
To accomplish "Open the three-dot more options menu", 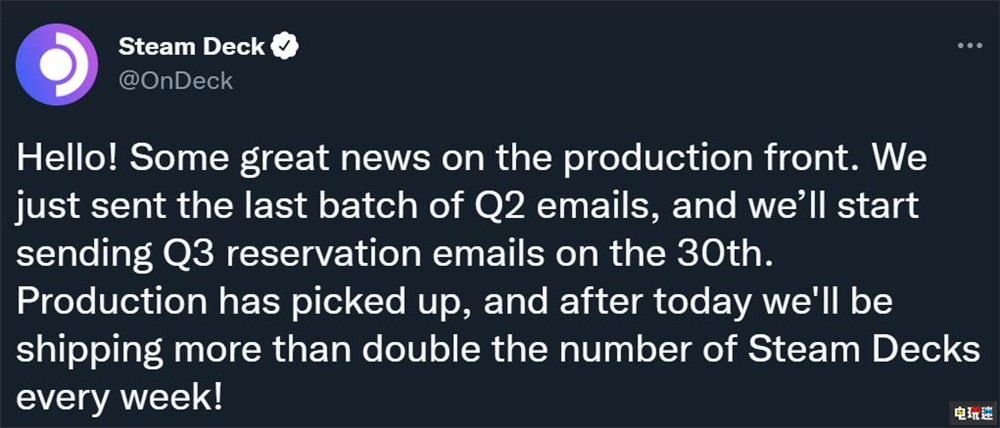I will coord(969,46).
